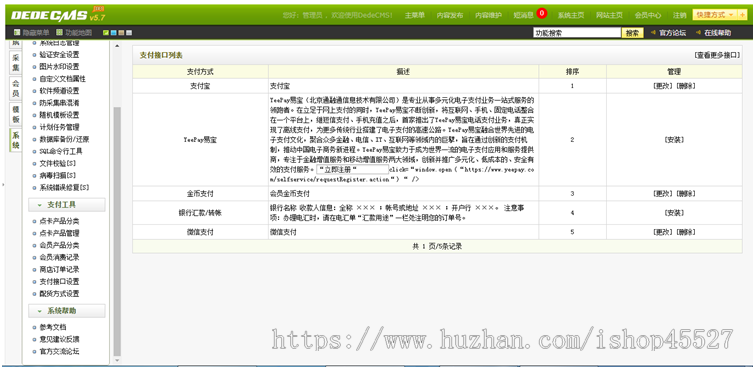Click 安装 for 银行汇款/转帐
755x369 pixels.
(674, 212)
